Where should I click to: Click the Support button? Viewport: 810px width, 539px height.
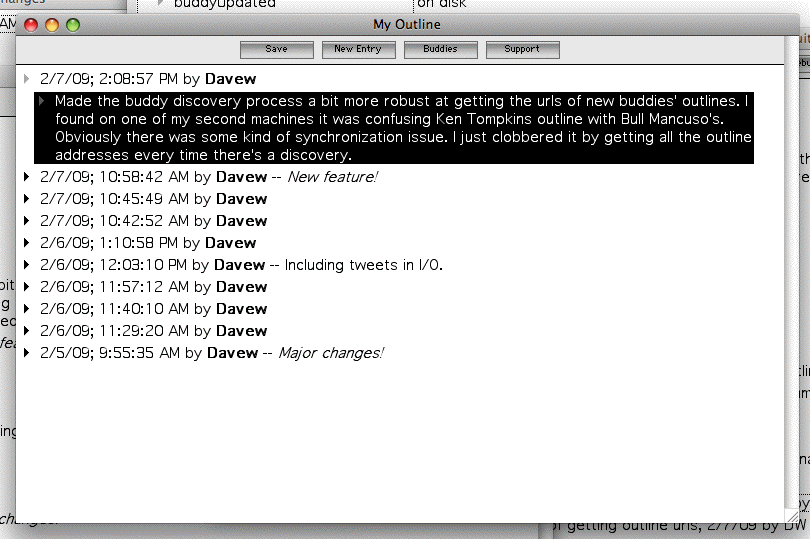click(x=522, y=49)
